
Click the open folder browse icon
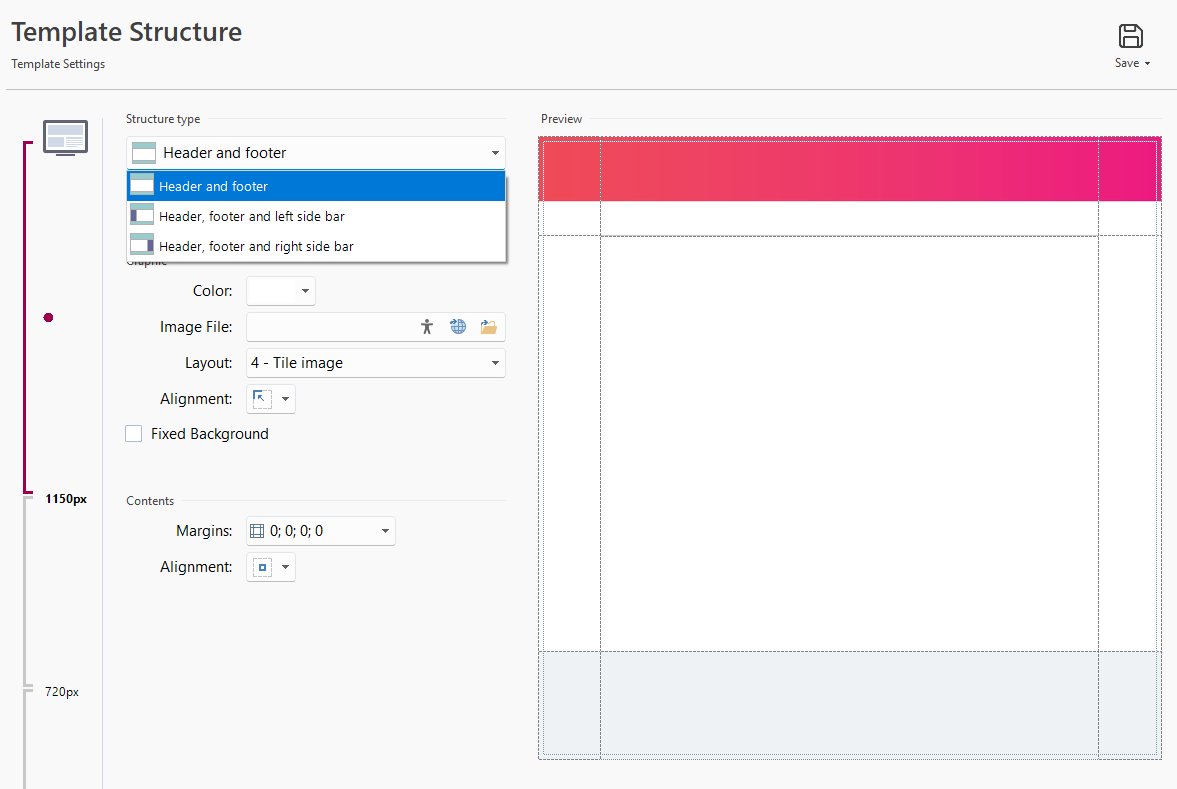click(x=489, y=327)
